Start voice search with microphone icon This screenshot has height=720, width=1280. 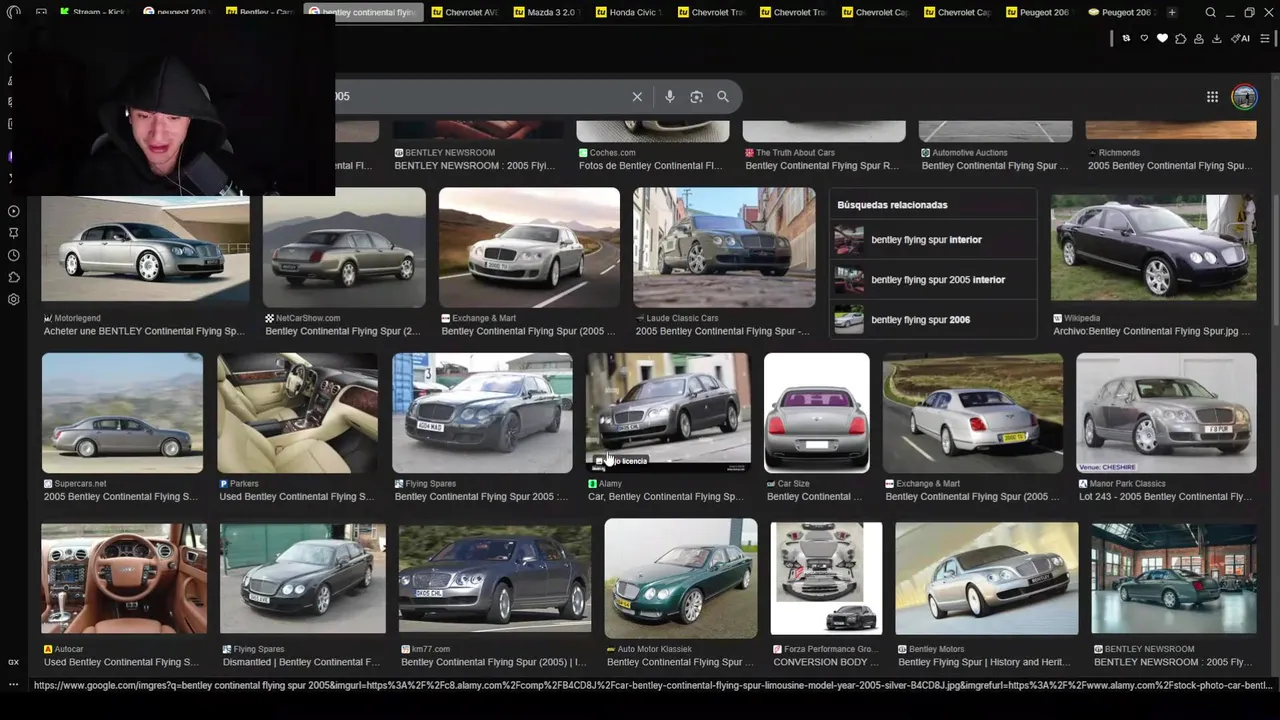[x=670, y=96]
